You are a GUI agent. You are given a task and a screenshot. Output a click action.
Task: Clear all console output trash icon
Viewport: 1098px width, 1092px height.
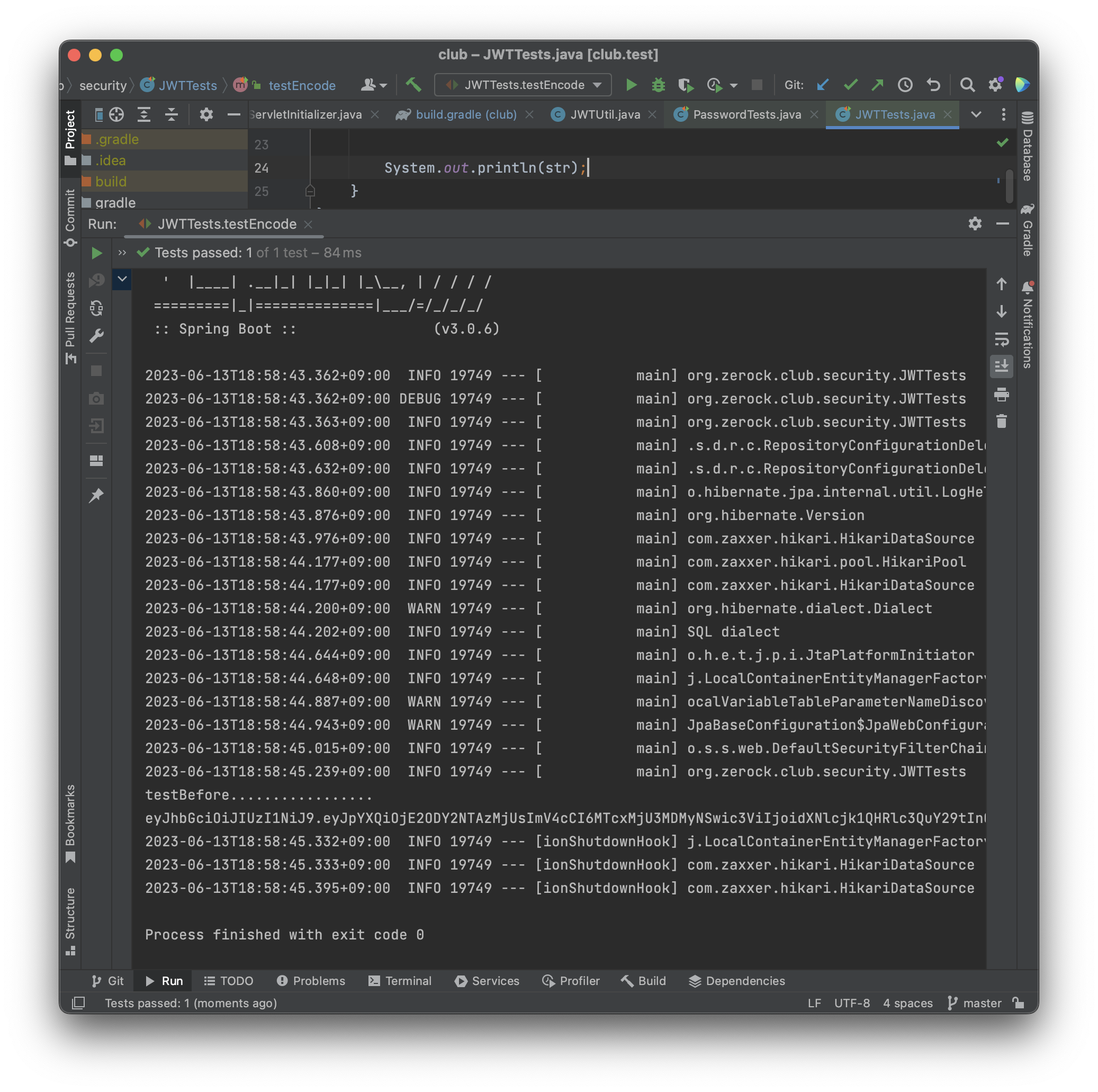point(1002,422)
